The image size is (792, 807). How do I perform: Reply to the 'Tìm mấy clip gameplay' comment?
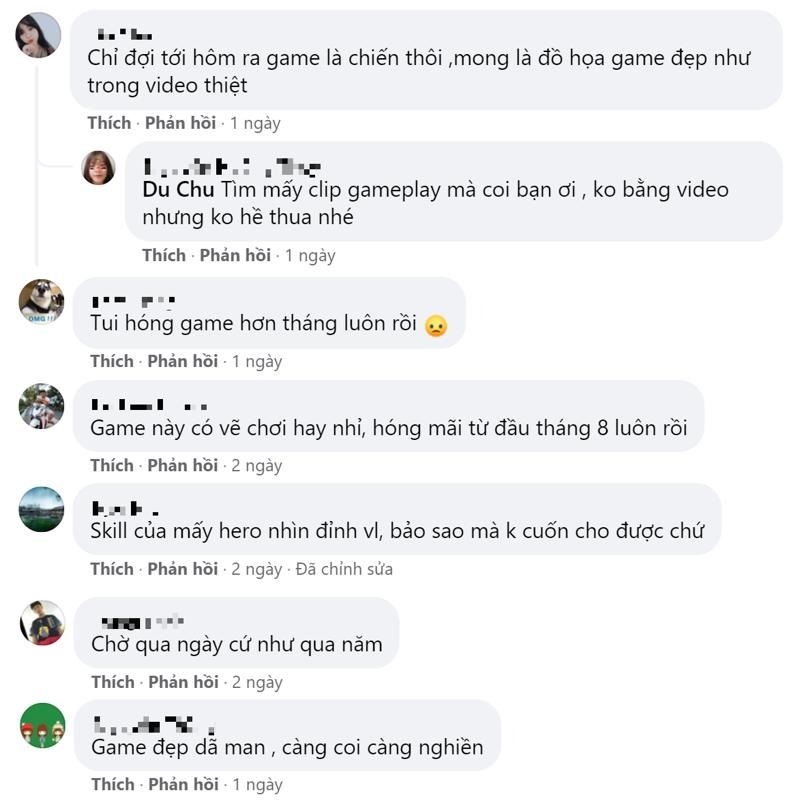pyautogui.click(x=235, y=255)
